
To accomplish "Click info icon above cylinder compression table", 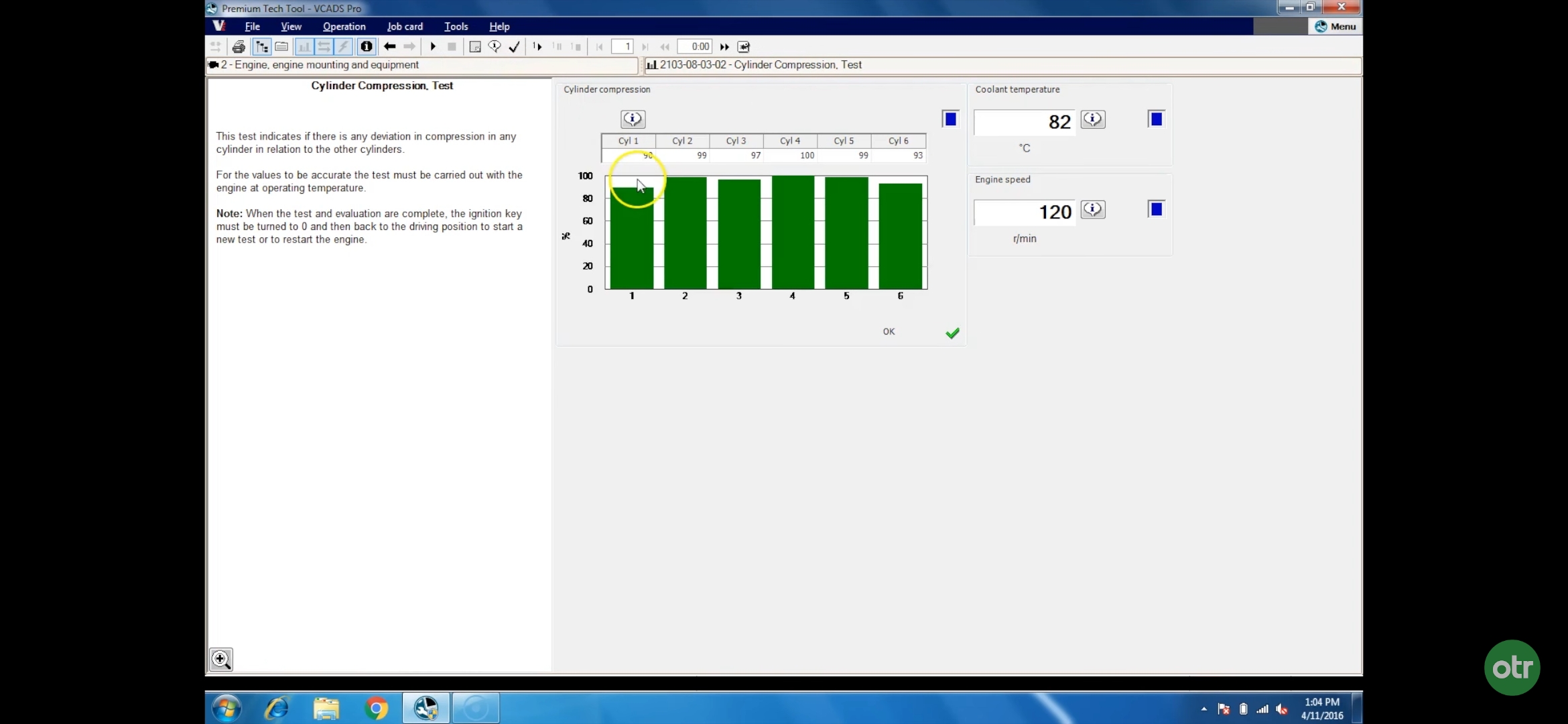I will pos(633,119).
